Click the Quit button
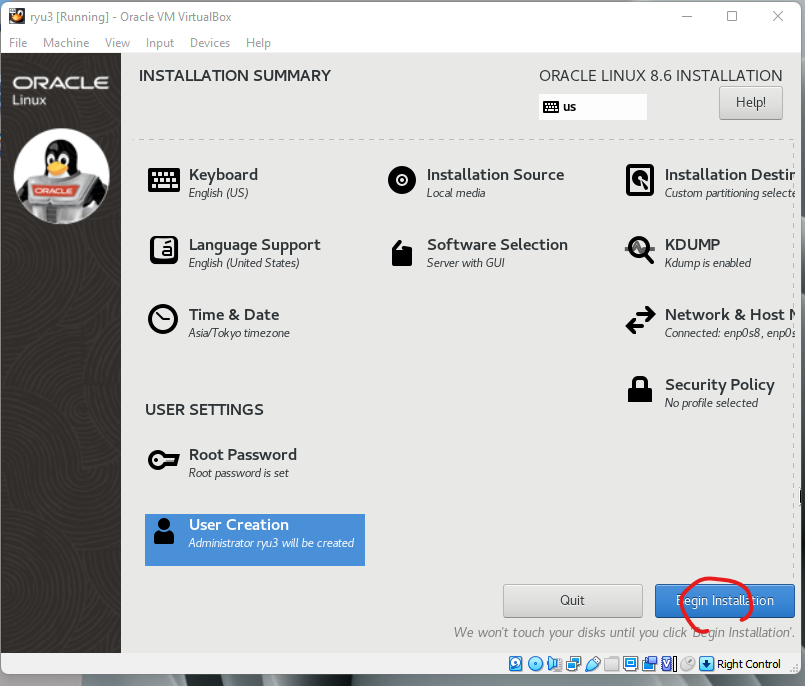This screenshot has width=805, height=686. 572,600
